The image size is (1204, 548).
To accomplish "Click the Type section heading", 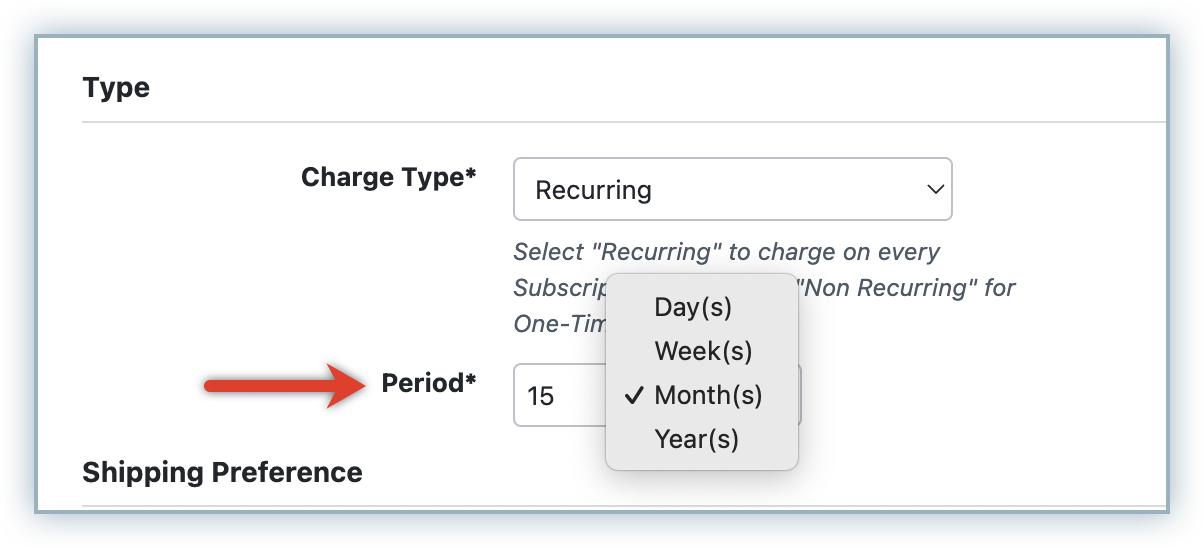I will (x=116, y=88).
